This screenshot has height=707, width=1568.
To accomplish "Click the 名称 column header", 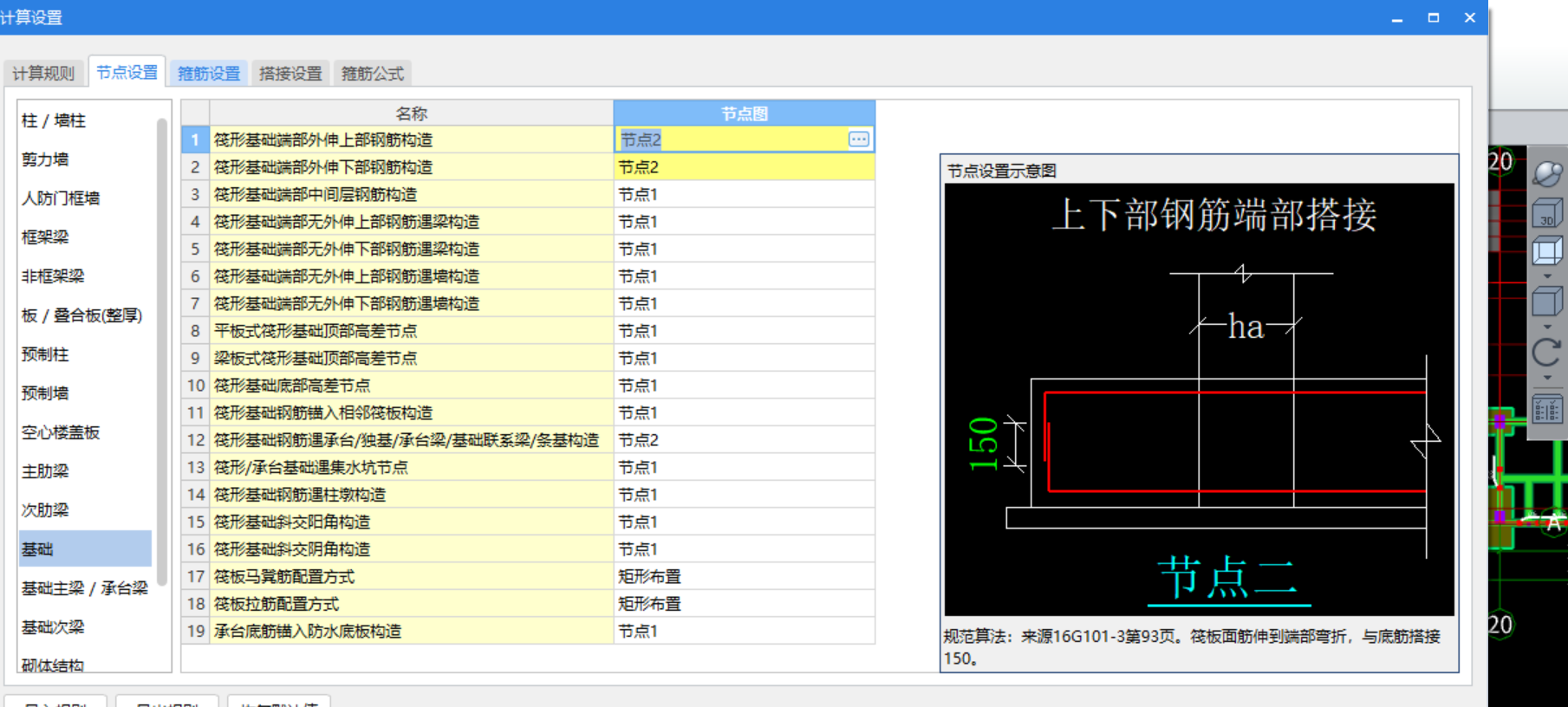I will (x=411, y=114).
